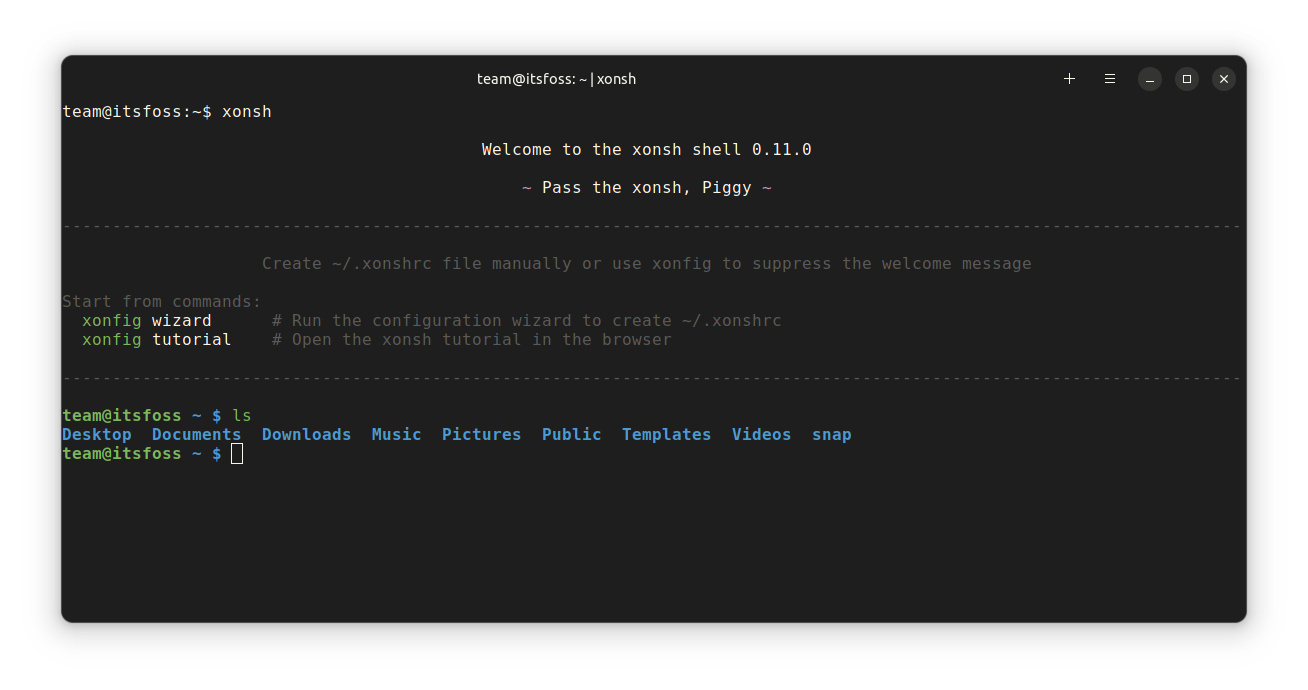Select the Music folder name

coord(396,434)
